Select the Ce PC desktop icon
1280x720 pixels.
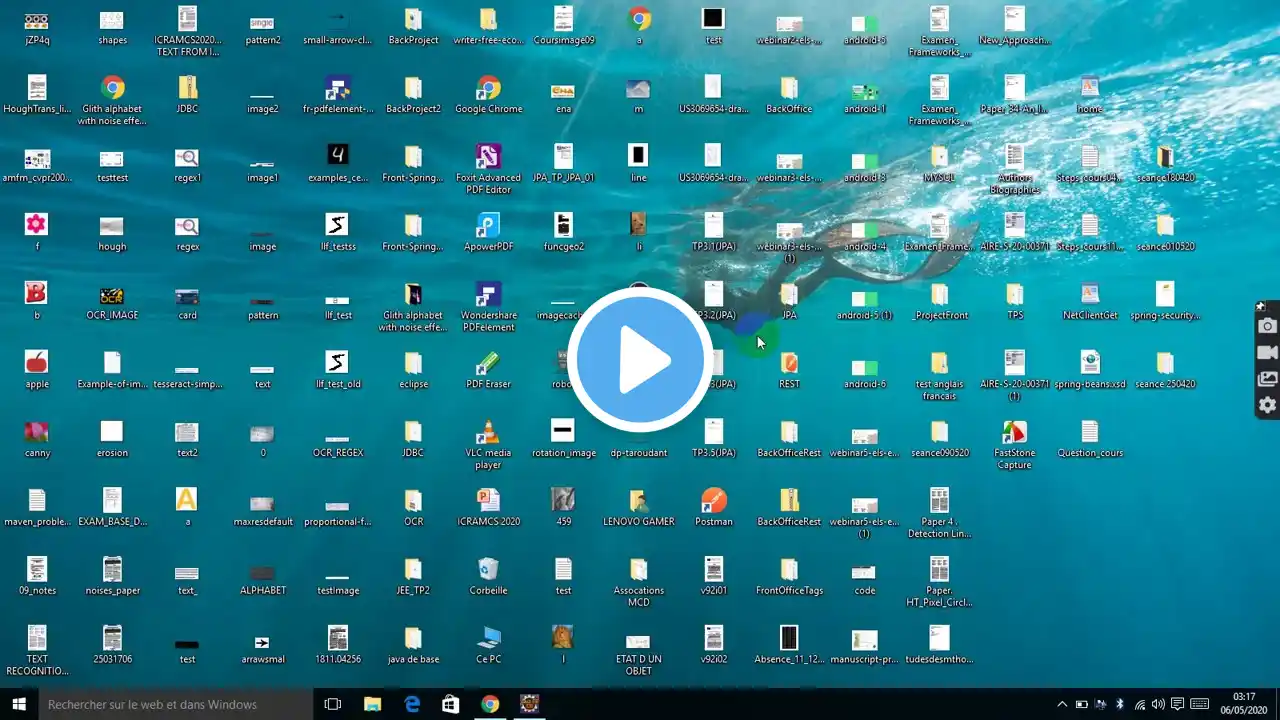(x=489, y=646)
